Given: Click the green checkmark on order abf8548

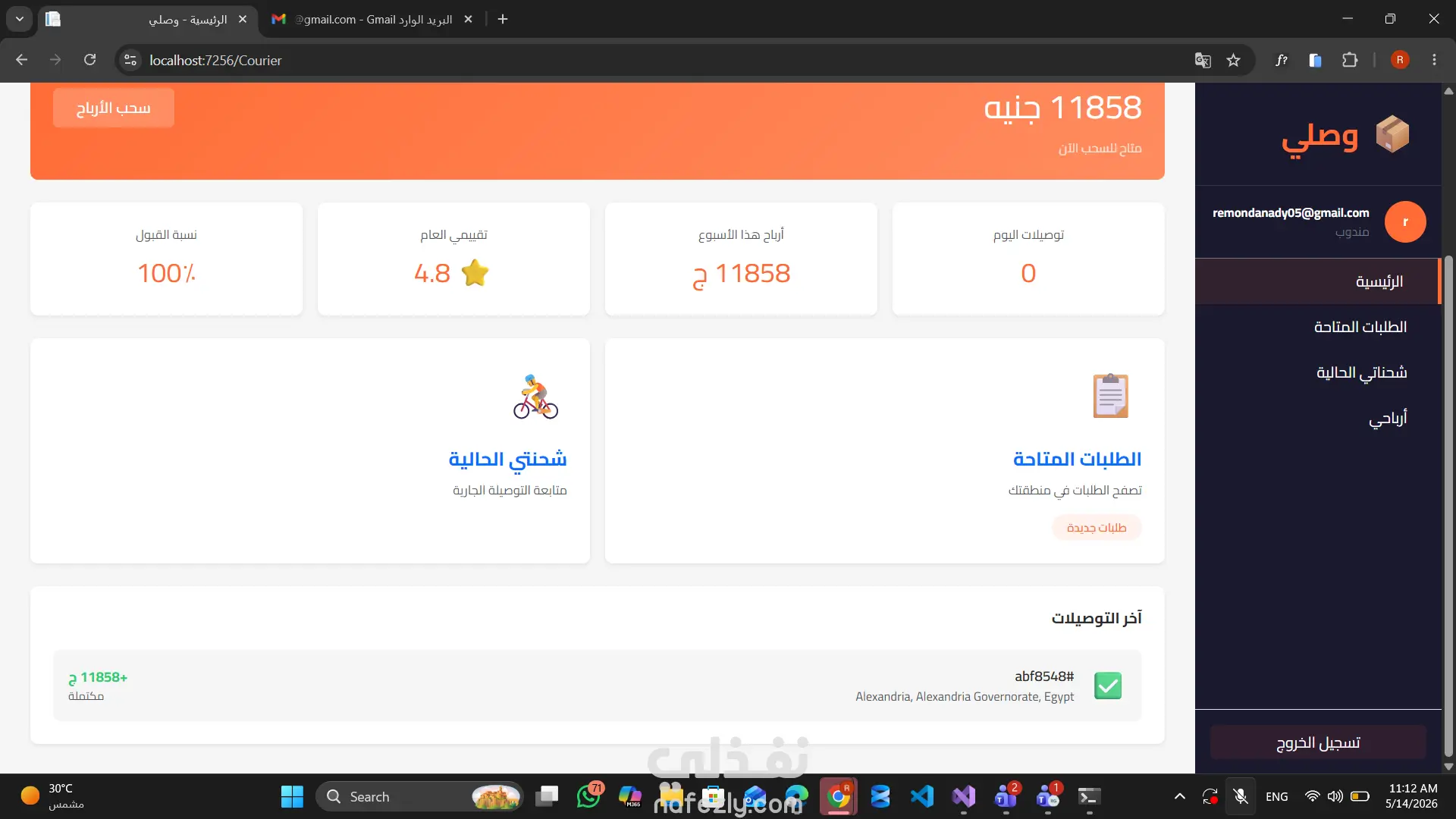Looking at the screenshot, I should coord(1108,686).
